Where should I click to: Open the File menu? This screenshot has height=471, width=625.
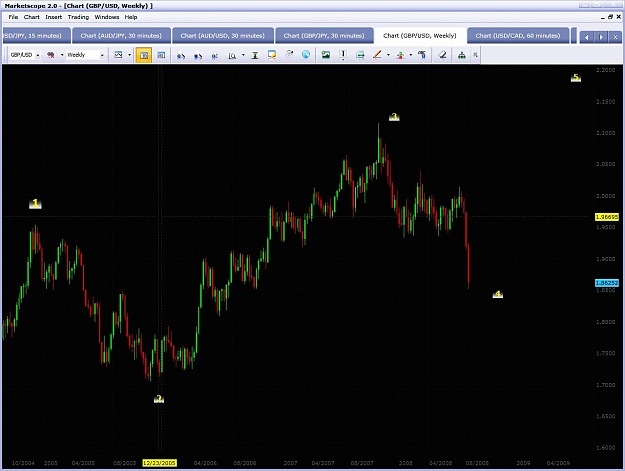tap(13, 17)
